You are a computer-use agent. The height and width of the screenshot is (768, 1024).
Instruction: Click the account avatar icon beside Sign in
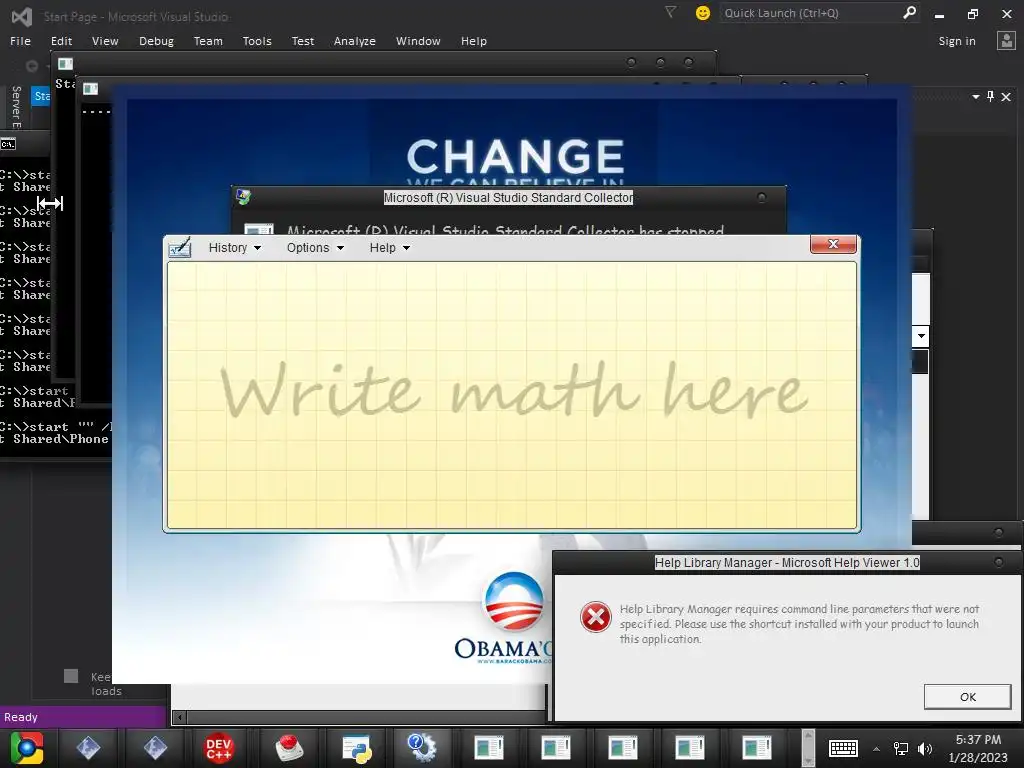1006,40
